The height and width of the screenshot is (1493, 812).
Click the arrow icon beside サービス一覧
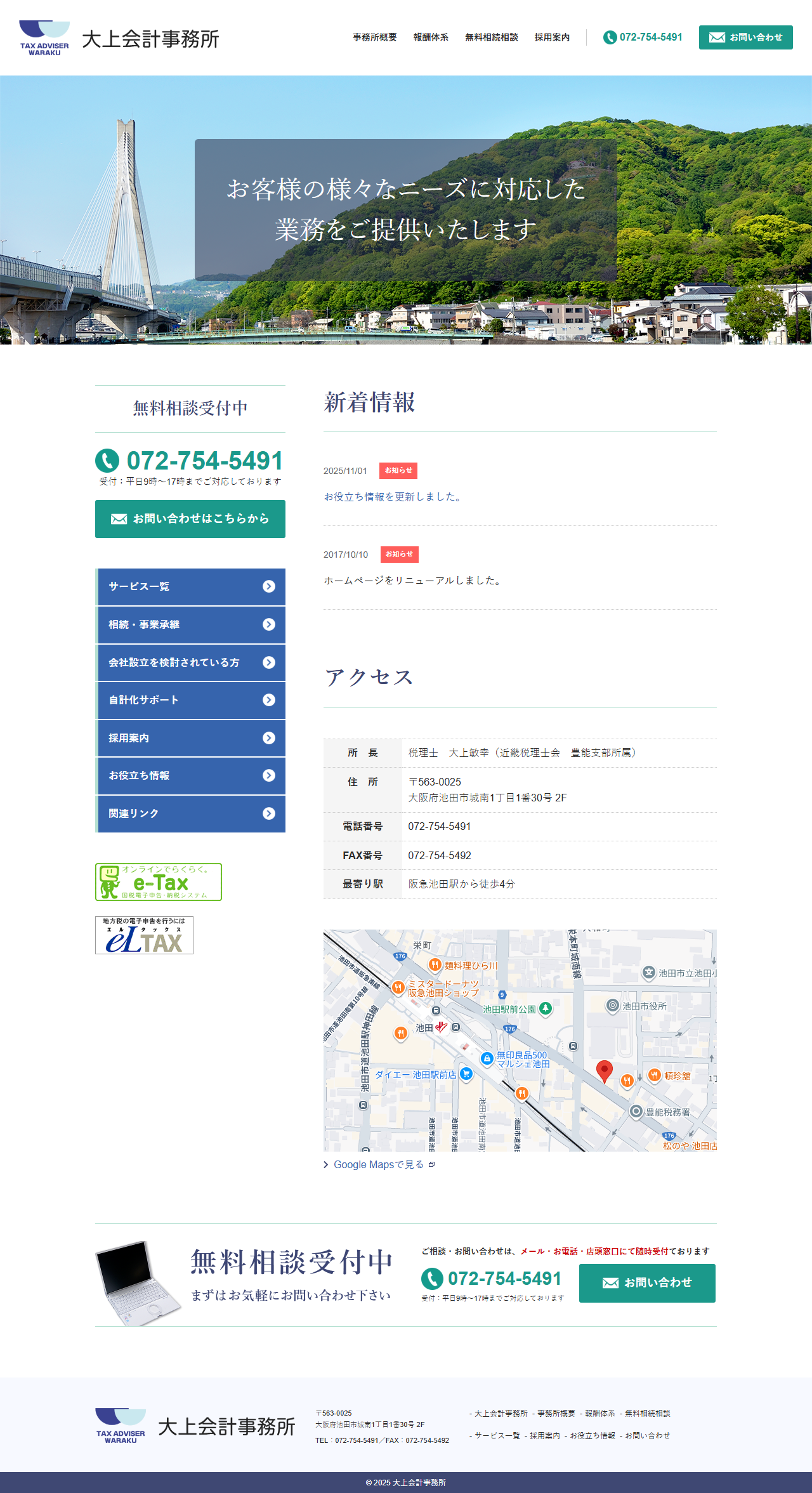[269, 586]
